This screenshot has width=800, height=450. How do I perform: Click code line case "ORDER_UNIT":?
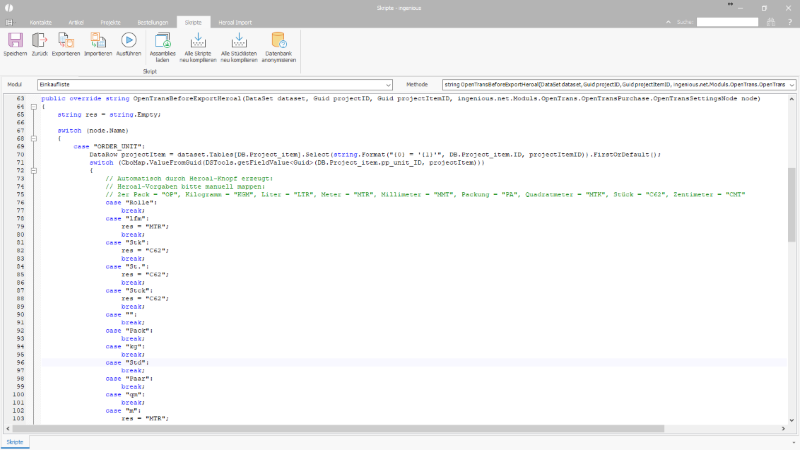109,146
